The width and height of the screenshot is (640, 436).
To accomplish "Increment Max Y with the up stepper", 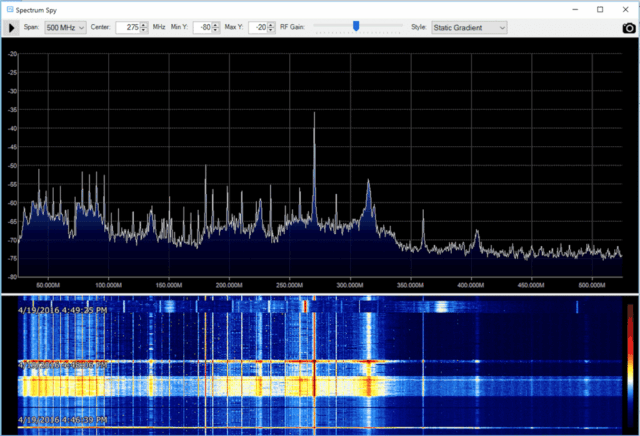I will pos(273,25).
